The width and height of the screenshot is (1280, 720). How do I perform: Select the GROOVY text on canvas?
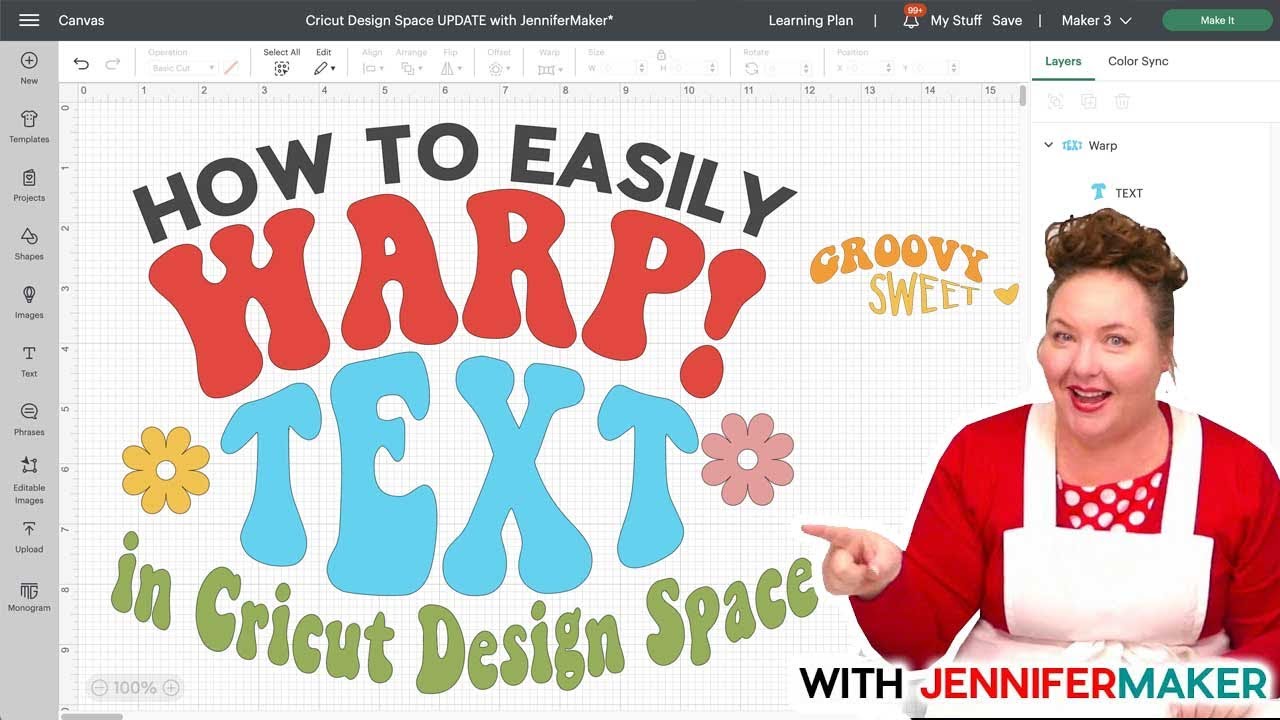[898, 262]
